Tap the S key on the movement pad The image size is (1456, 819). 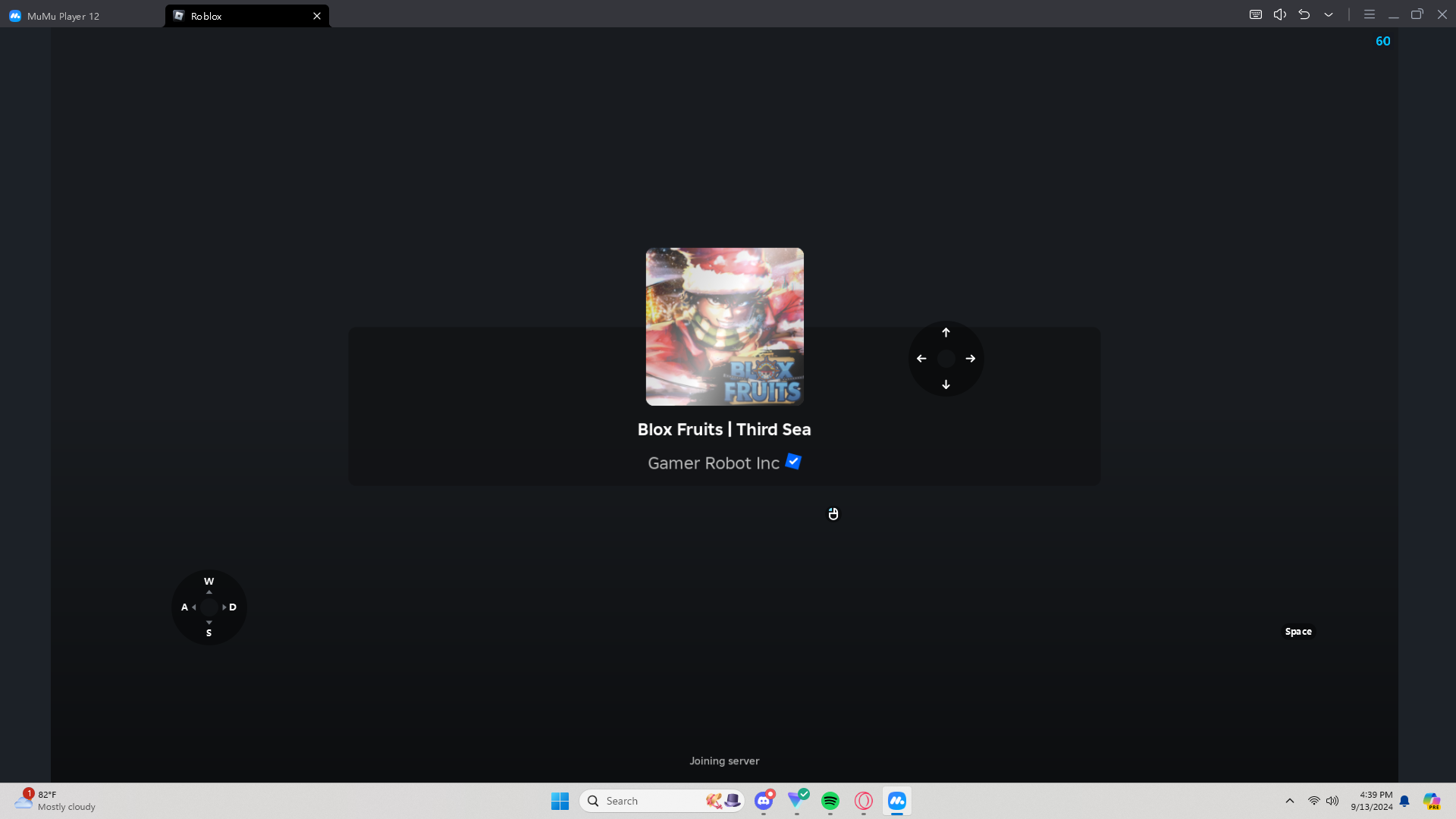coord(209,633)
